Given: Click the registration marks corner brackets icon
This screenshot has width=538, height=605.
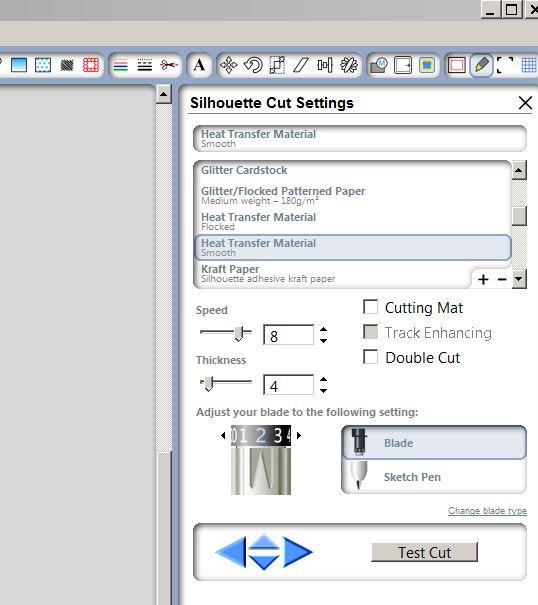Looking at the screenshot, I should 505,65.
